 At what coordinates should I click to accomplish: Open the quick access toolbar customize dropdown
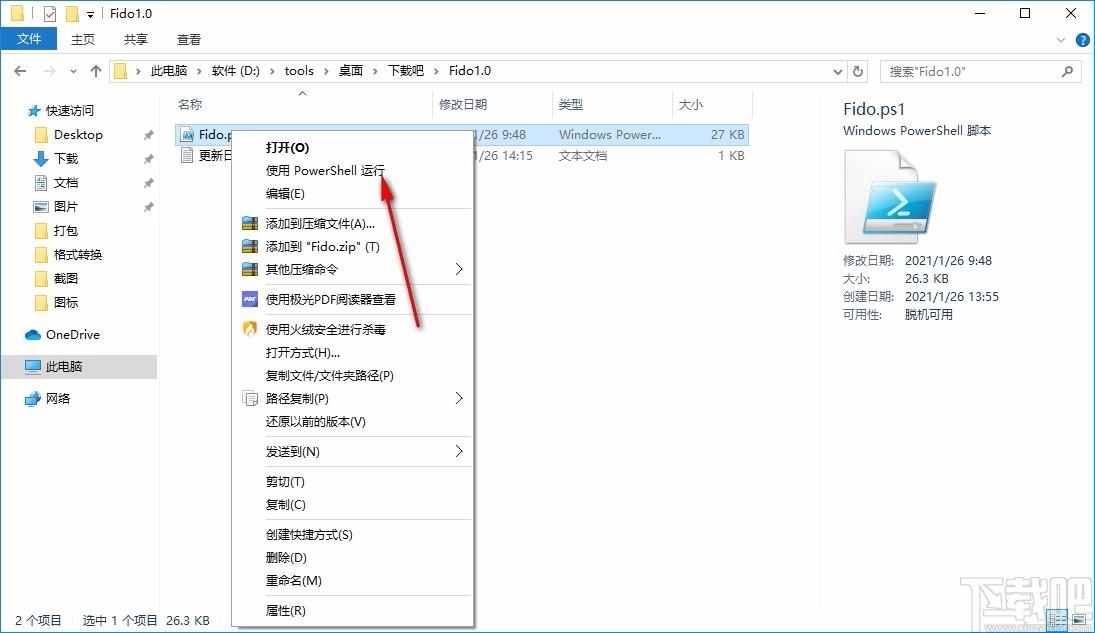pos(90,15)
